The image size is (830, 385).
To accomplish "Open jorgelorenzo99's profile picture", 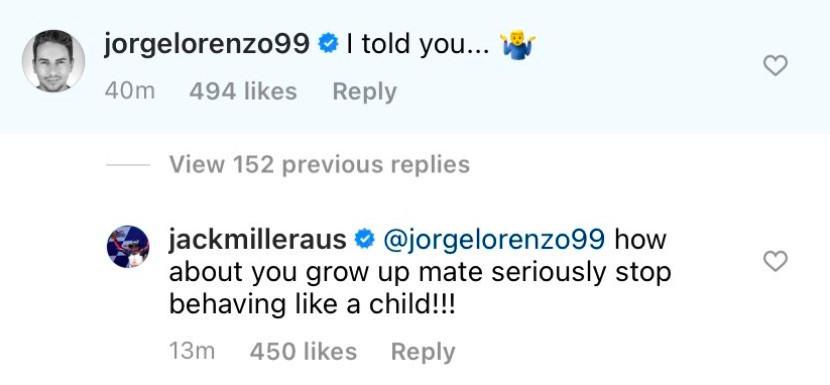I will [53, 61].
